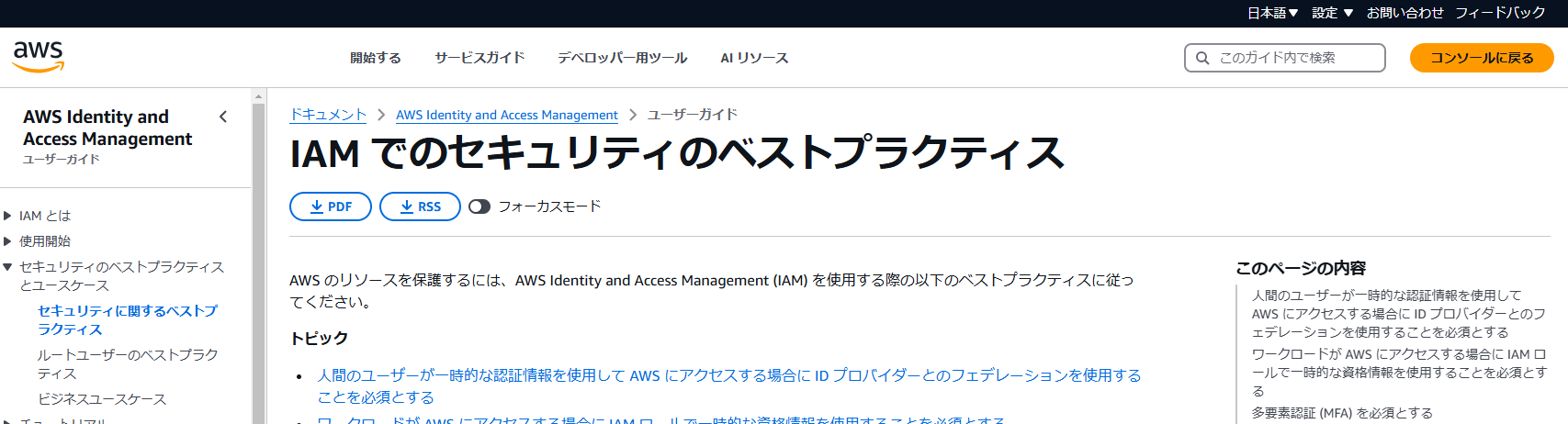
Task: Open ルートユーザーのベストプラクティス in sidebar
Action: [128, 363]
